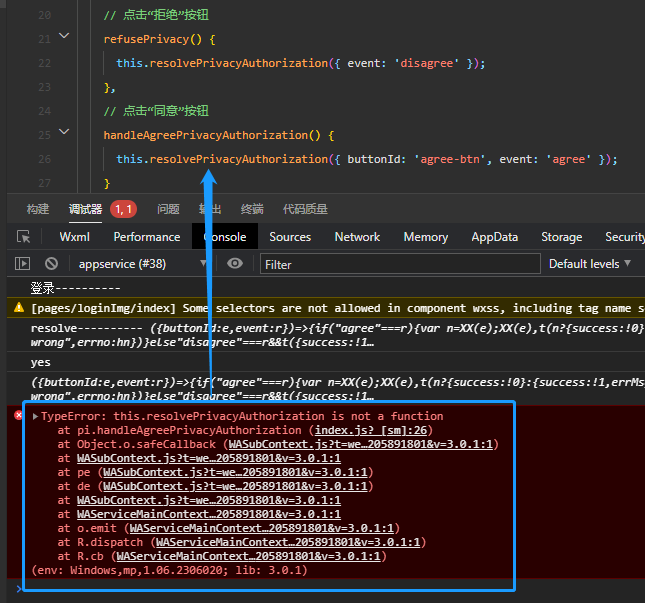Open the 问题 tab
Image resolution: width=645 pixels, height=603 pixels.
click(x=168, y=209)
